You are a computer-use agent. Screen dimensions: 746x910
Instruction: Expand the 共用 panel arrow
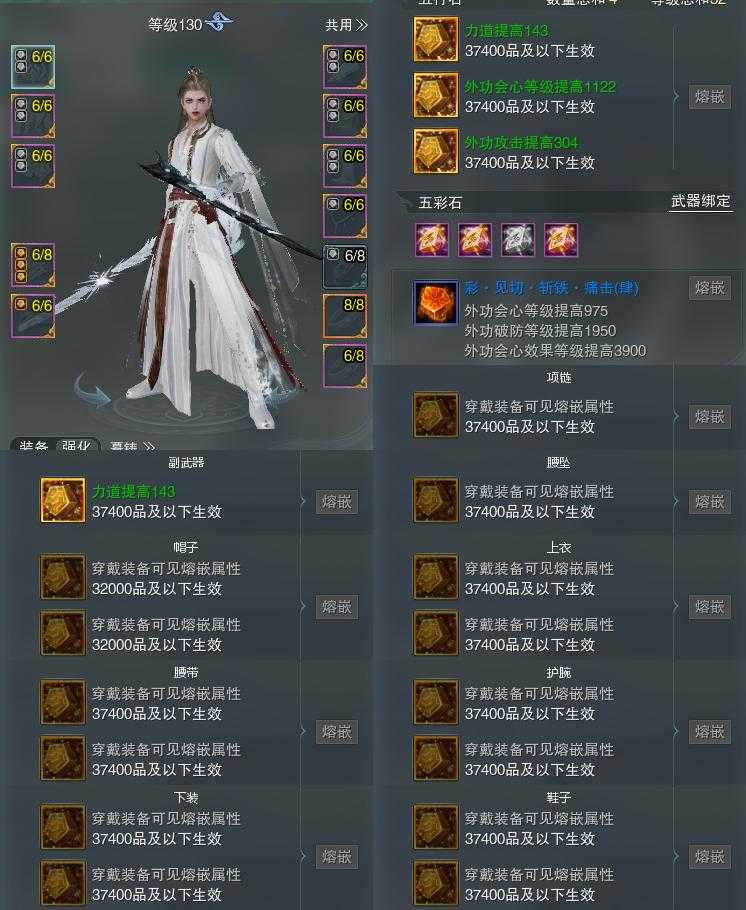pos(362,25)
